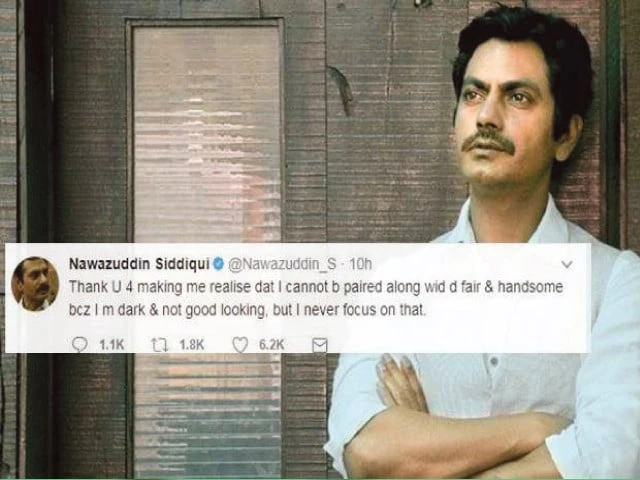Expand the tweet options chevron
The image size is (640, 480).
(567, 264)
